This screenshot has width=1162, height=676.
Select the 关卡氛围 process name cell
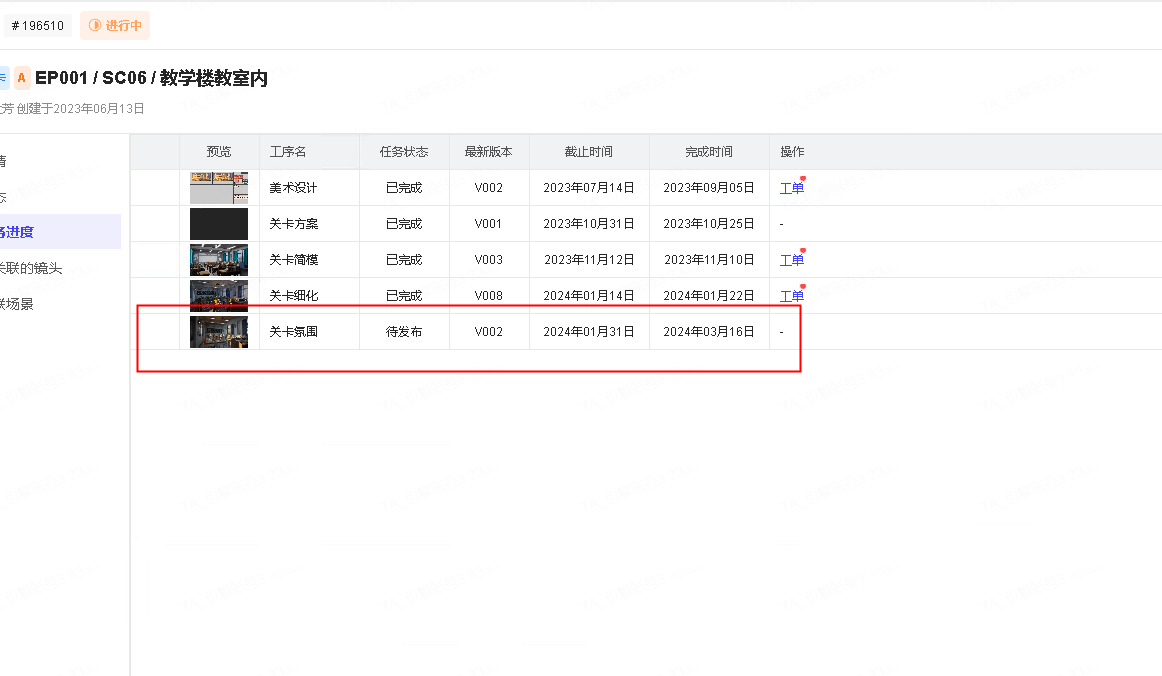point(294,332)
